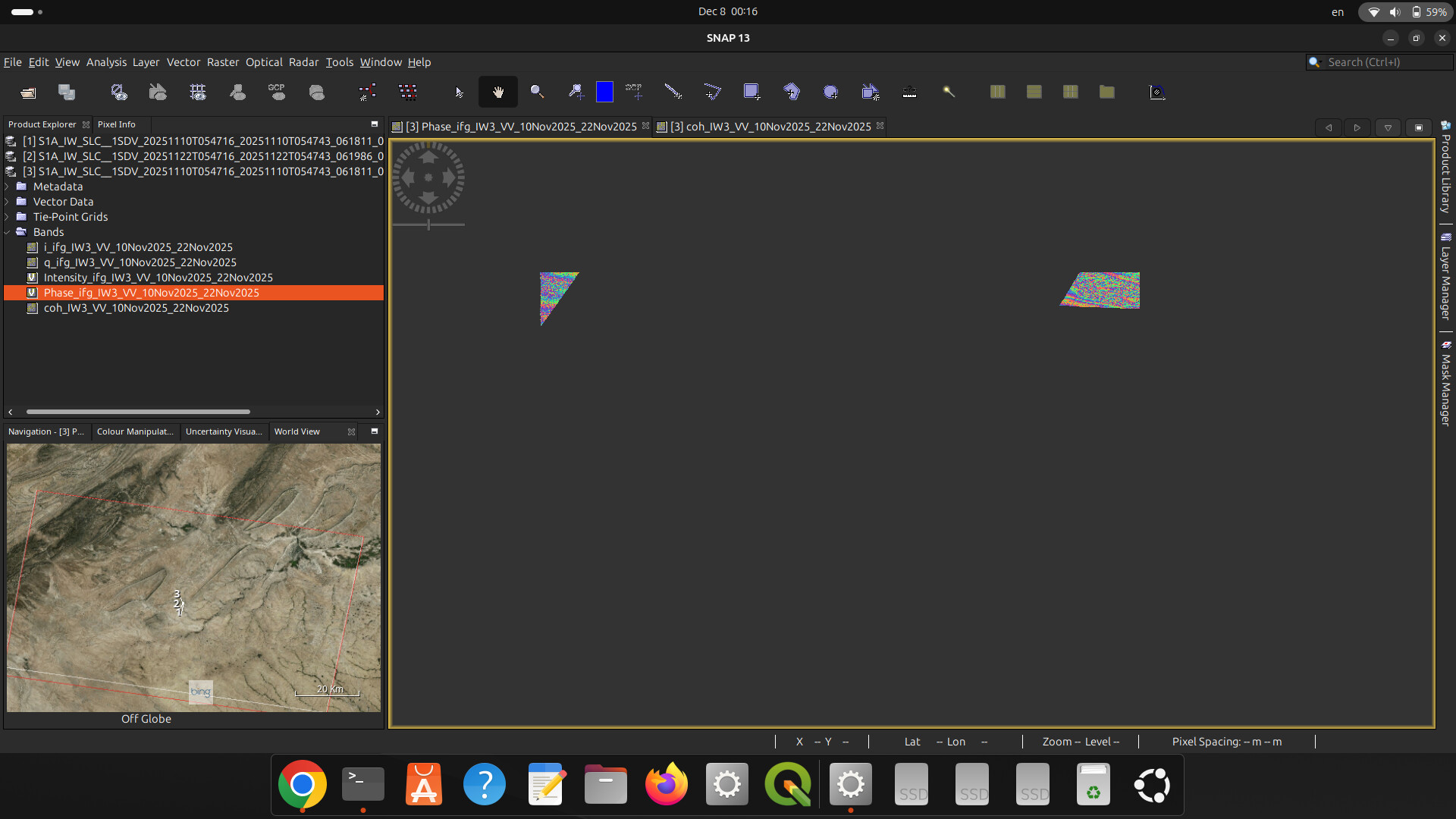Open the Colour Manipulation panel tab
This screenshot has width=1456, height=819.
(135, 431)
